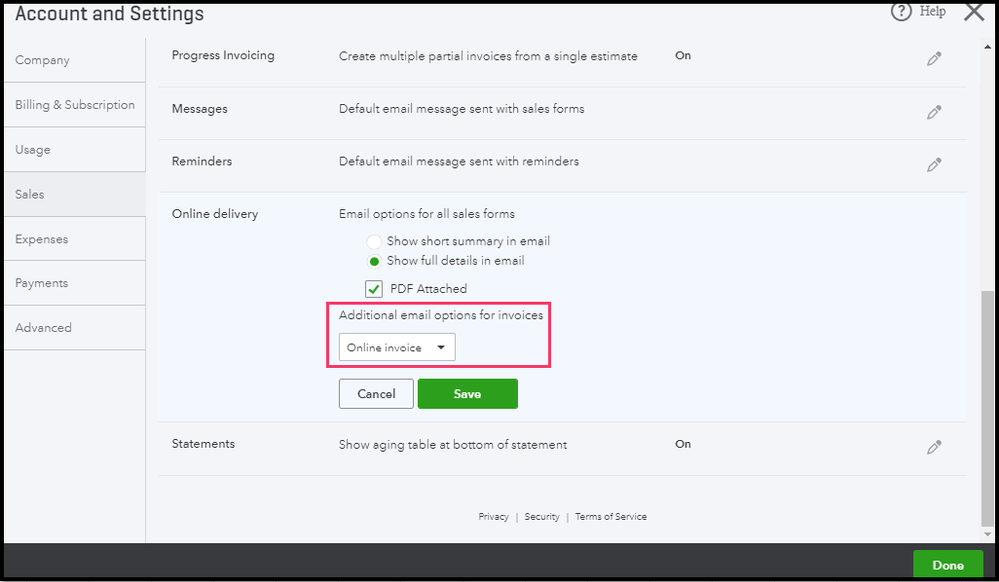Open the Online invoice dropdown

click(x=397, y=348)
